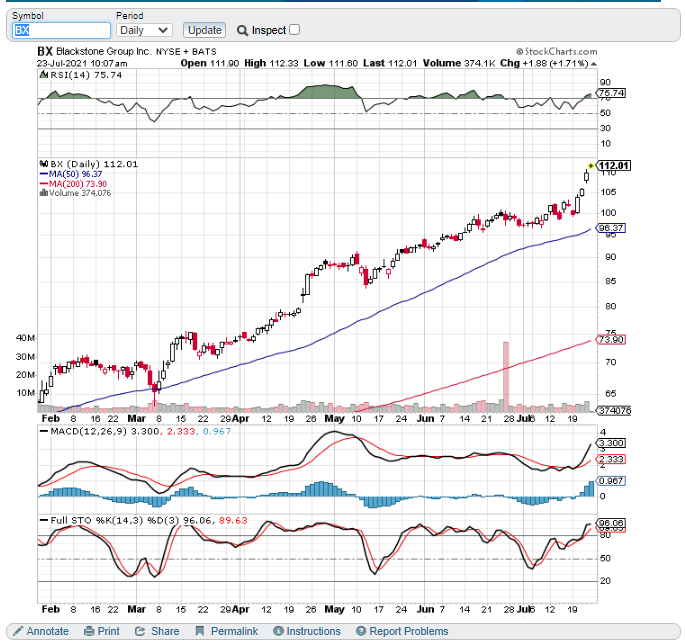
Task: Open the Permalink link
Action: tap(235, 631)
